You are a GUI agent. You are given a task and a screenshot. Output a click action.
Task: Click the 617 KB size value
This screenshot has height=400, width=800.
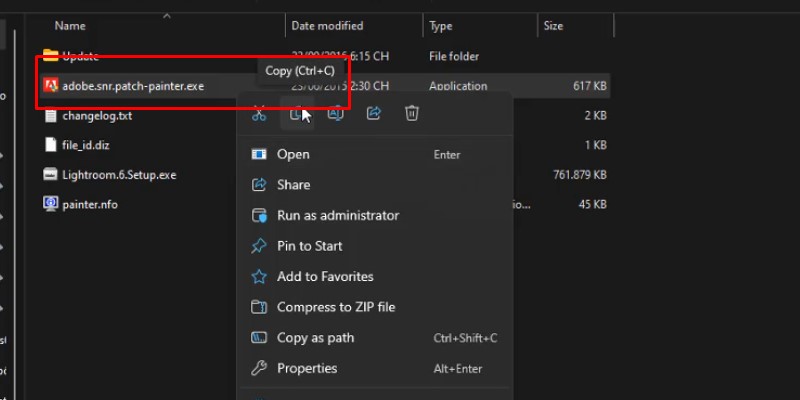590,86
